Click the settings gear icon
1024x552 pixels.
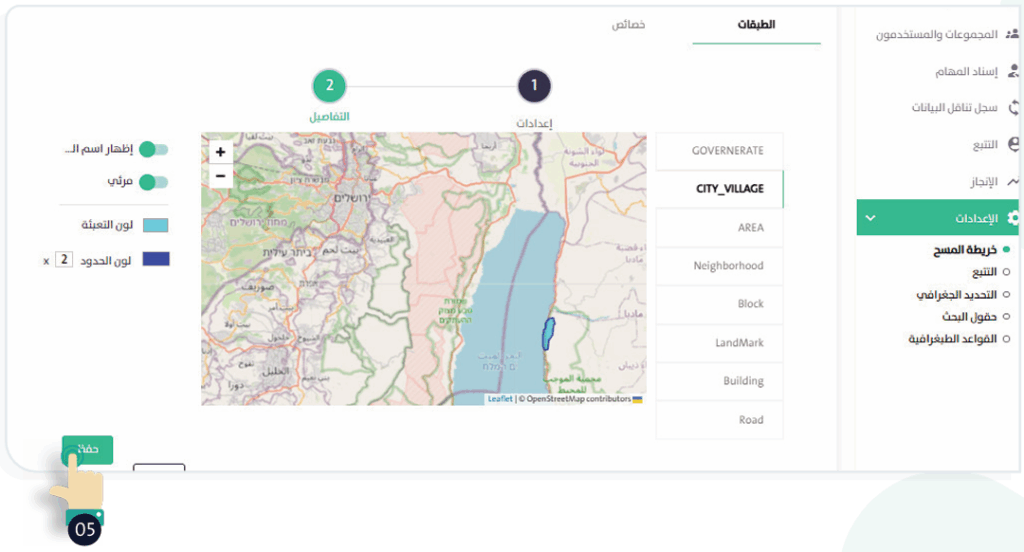click(1013, 218)
